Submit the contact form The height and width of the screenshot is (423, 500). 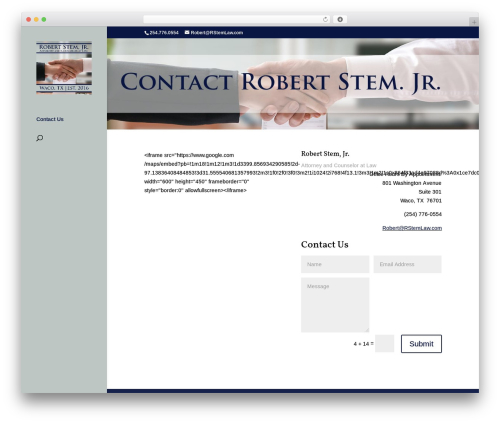pos(421,344)
